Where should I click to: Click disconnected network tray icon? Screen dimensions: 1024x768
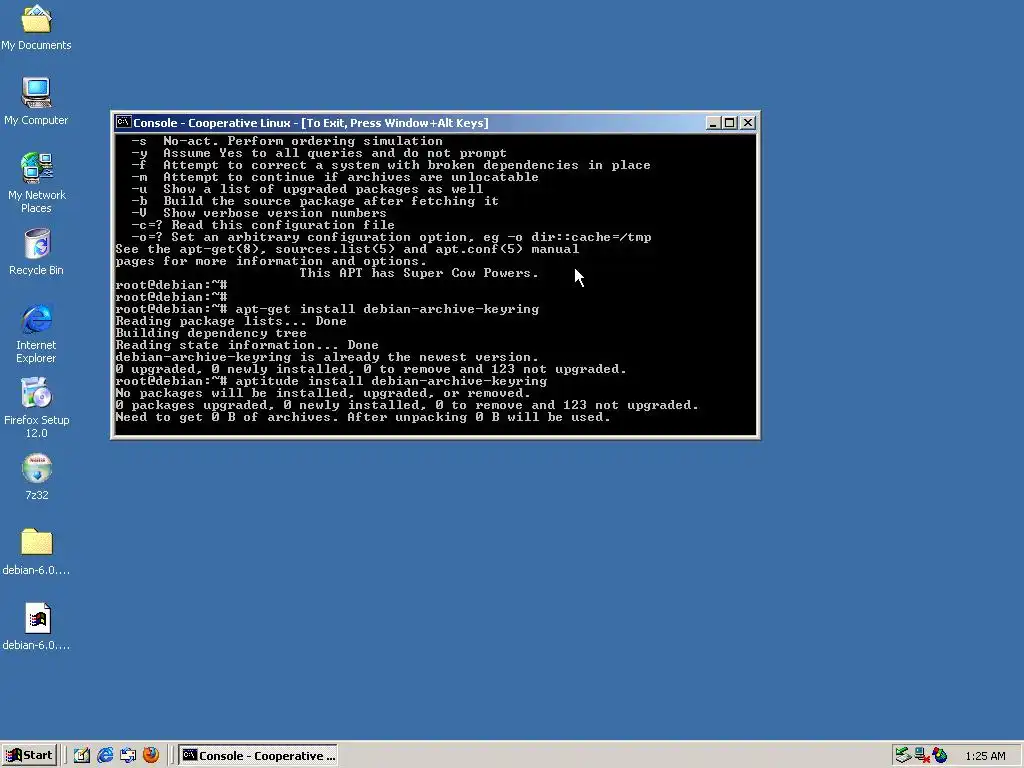point(921,756)
